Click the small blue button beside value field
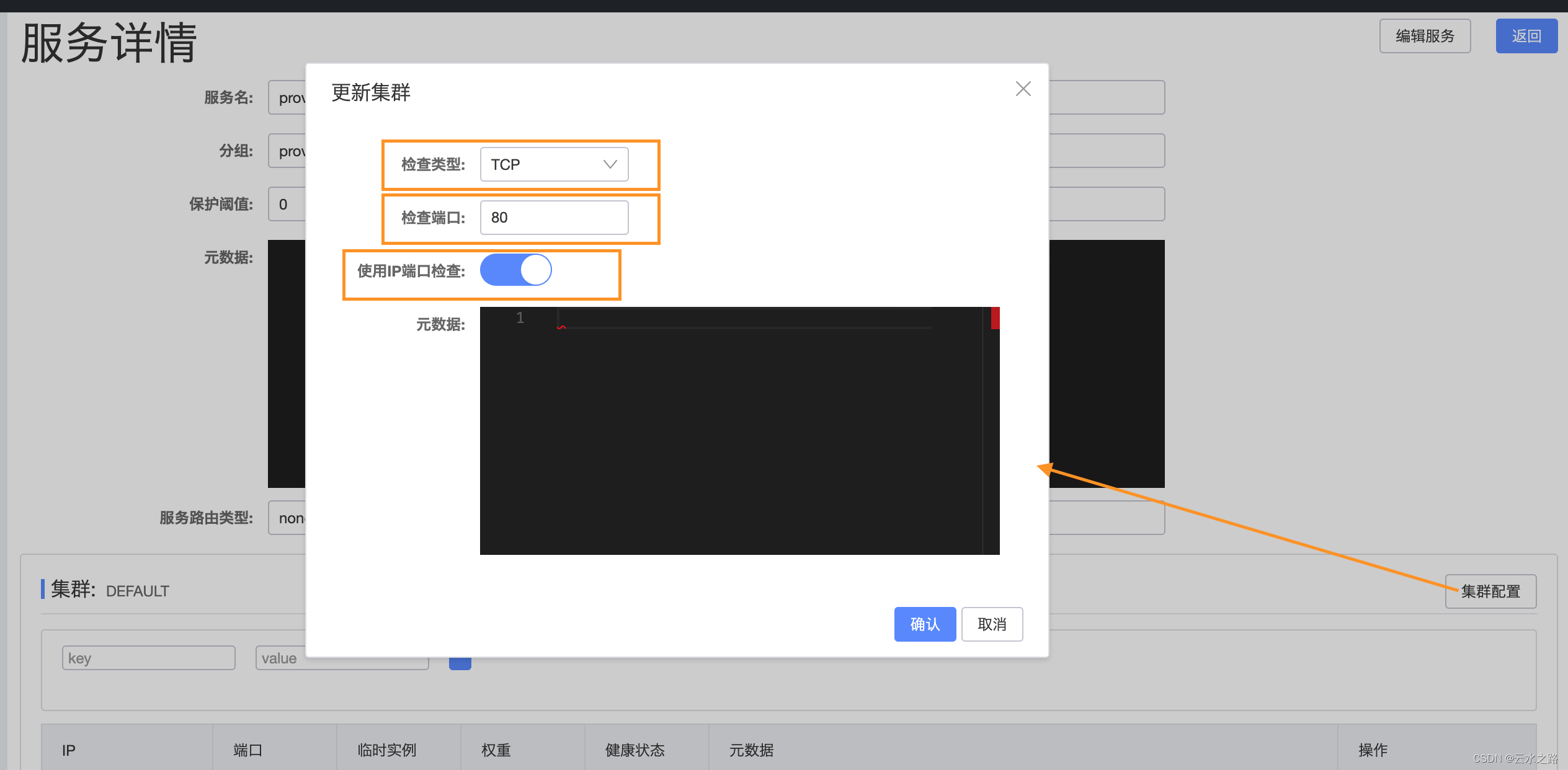The image size is (1568, 770). (x=460, y=663)
